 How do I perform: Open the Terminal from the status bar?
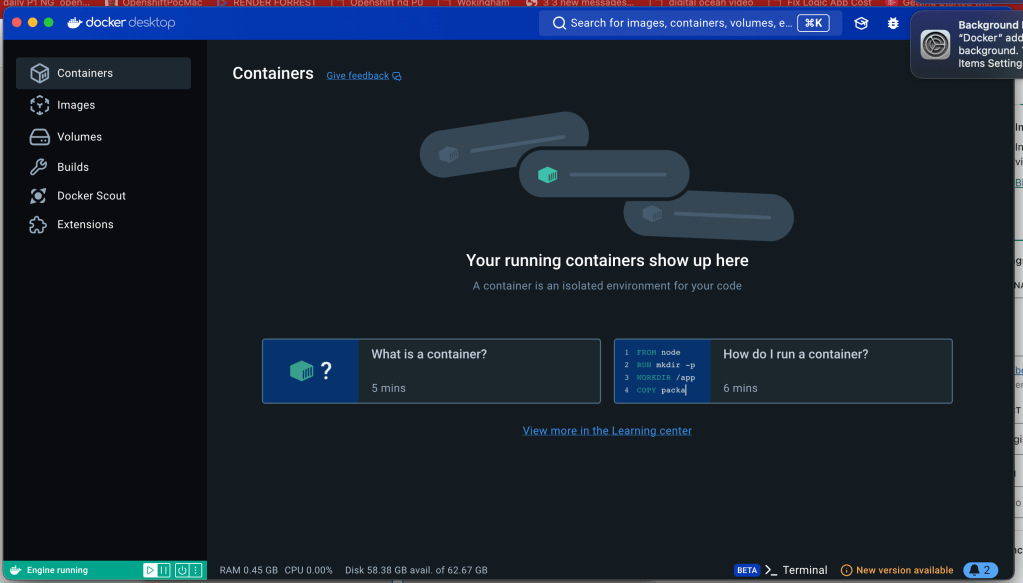click(x=797, y=570)
